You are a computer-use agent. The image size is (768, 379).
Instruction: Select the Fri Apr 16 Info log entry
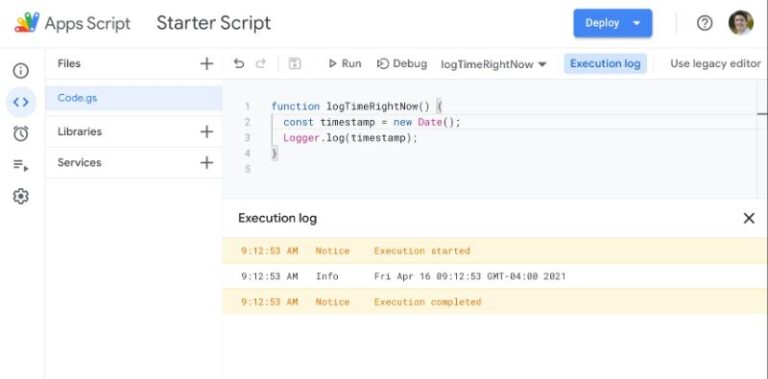[495, 276]
